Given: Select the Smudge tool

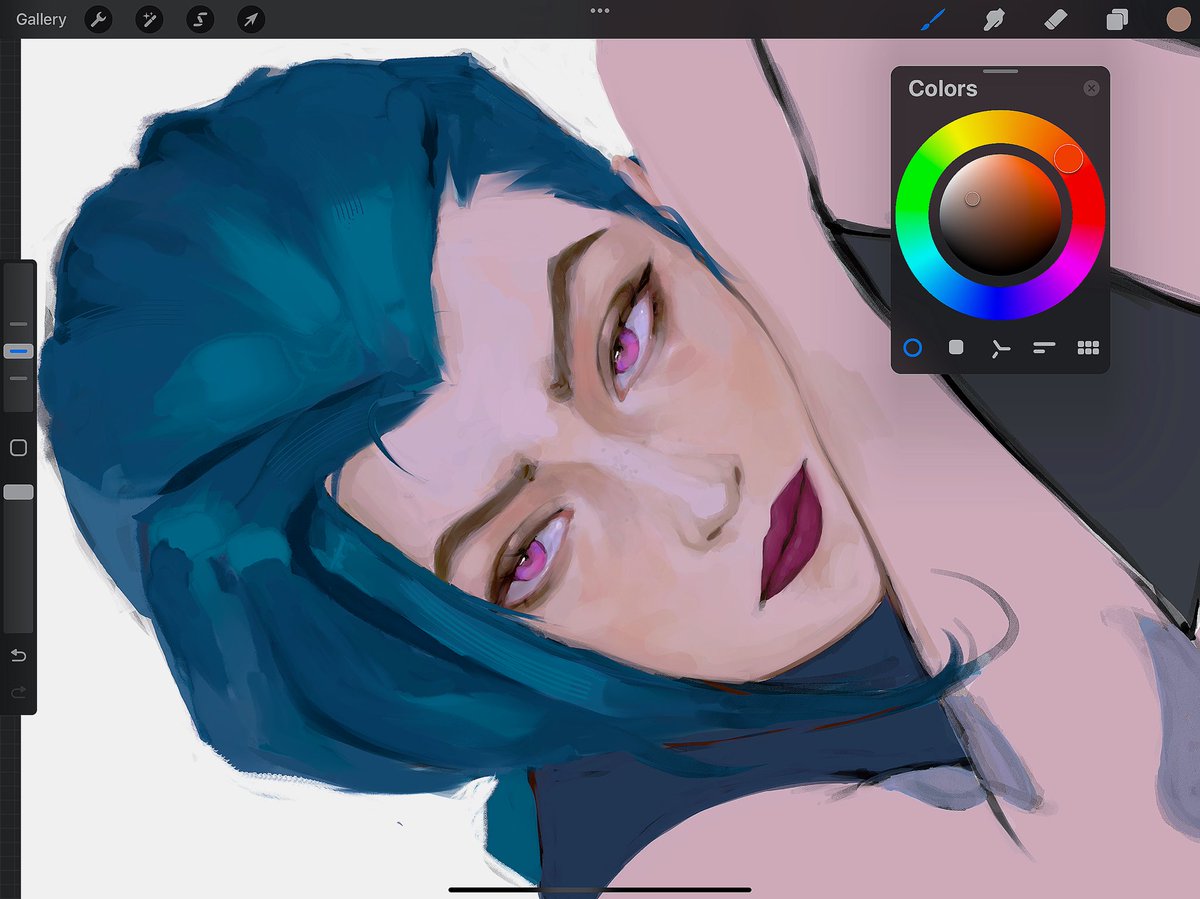Looking at the screenshot, I should (x=993, y=19).
